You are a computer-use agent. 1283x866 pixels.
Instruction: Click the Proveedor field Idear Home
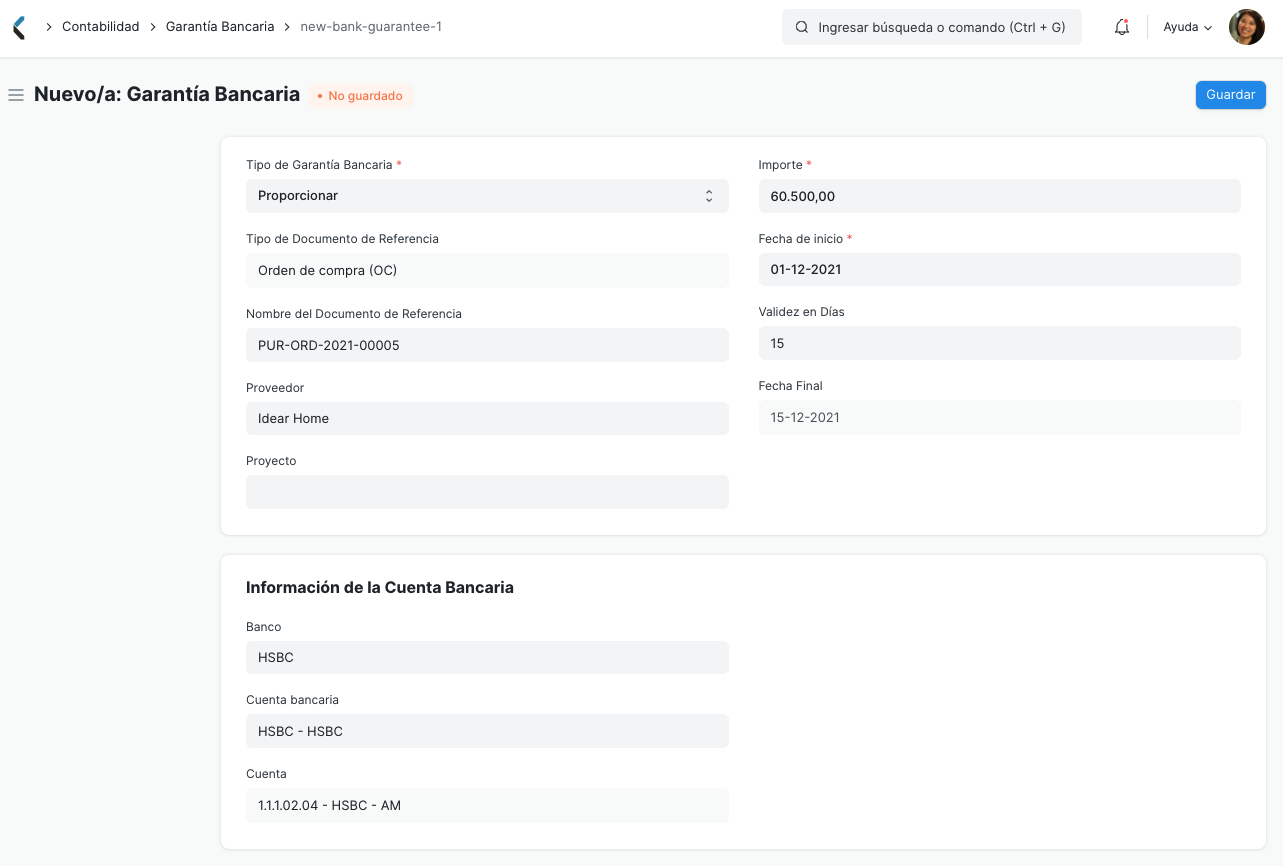487,418
